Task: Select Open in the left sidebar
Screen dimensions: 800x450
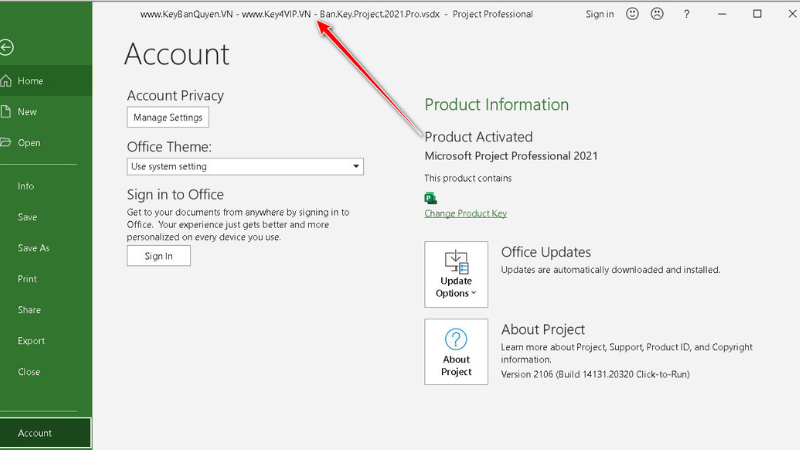Action: pos(29,143)
